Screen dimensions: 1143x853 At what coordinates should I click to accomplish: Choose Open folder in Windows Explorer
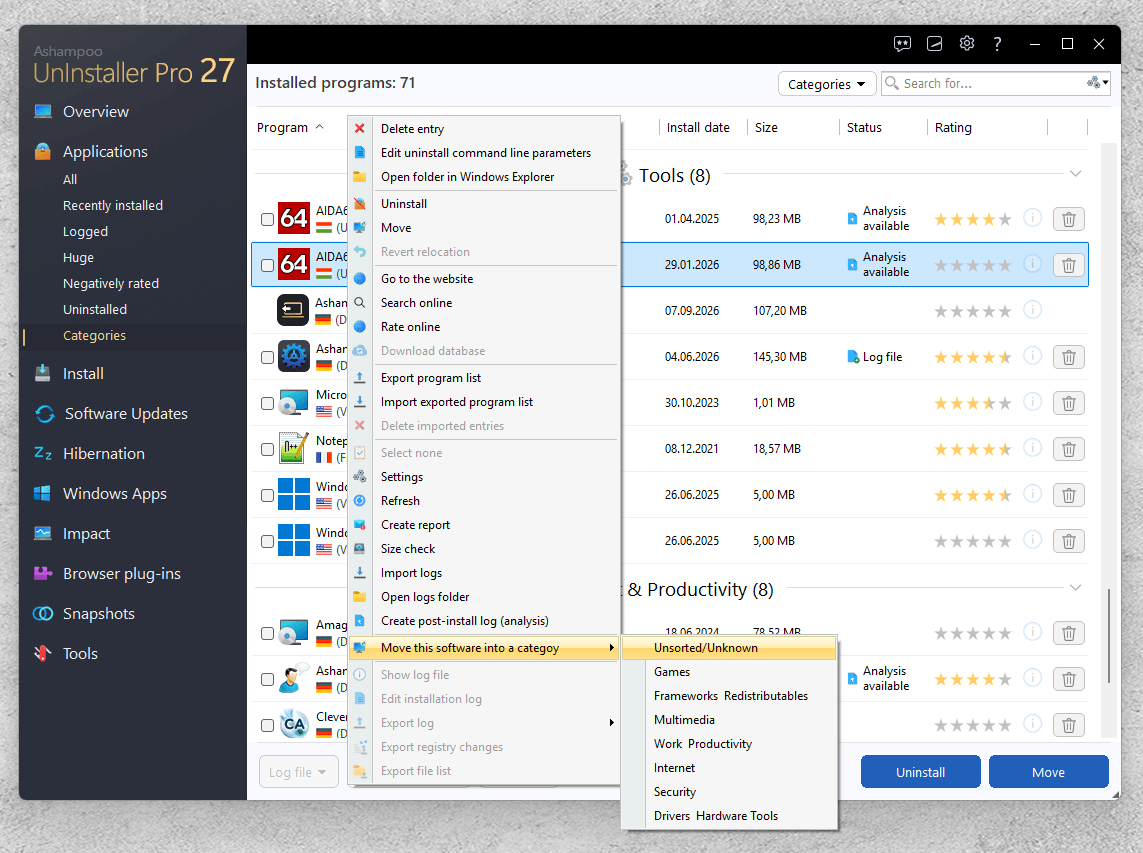(467, 176)
